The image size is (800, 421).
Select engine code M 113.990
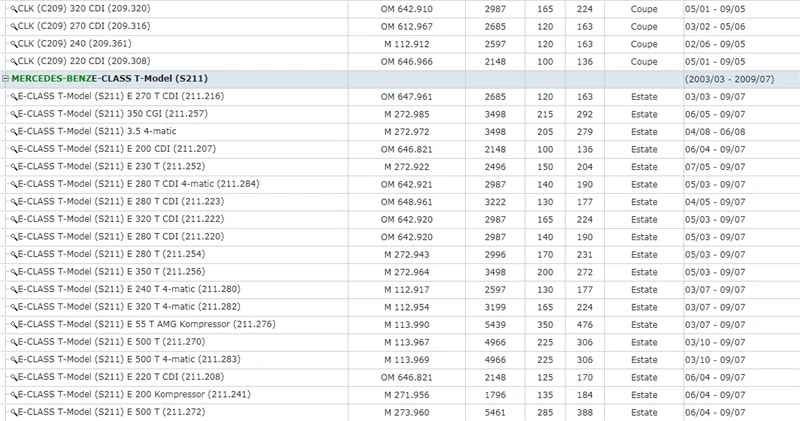(407, 325)
